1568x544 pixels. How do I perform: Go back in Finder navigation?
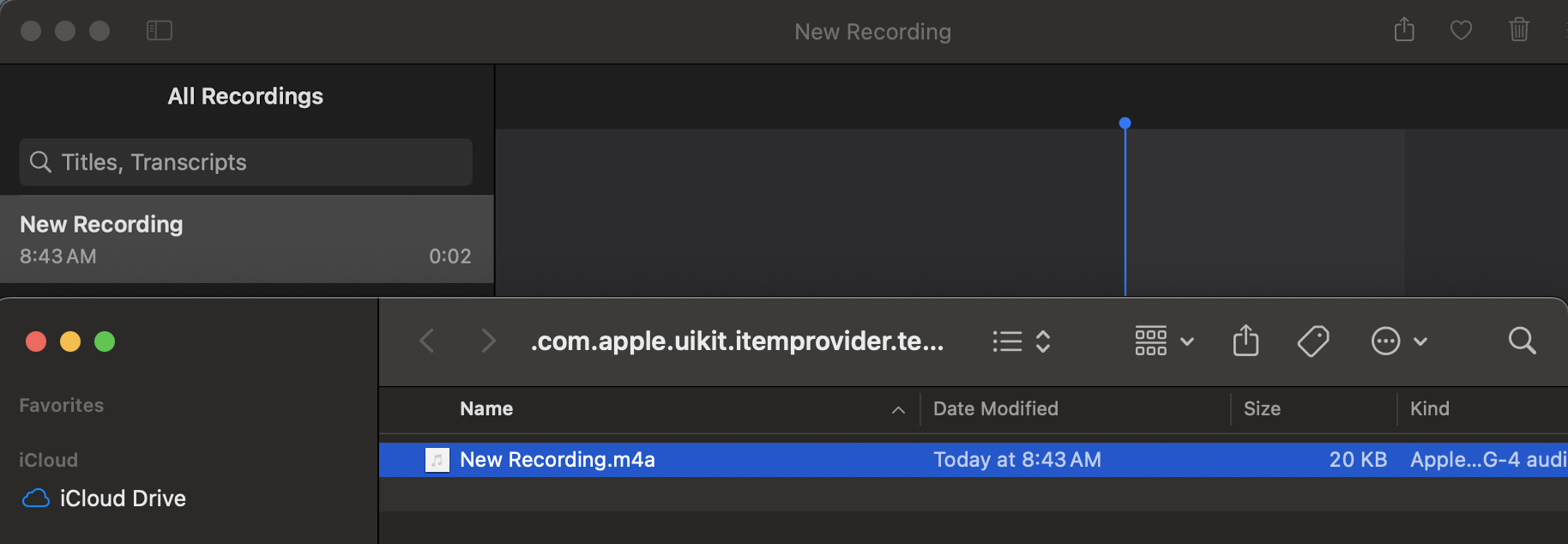click(x=427, y=342)
